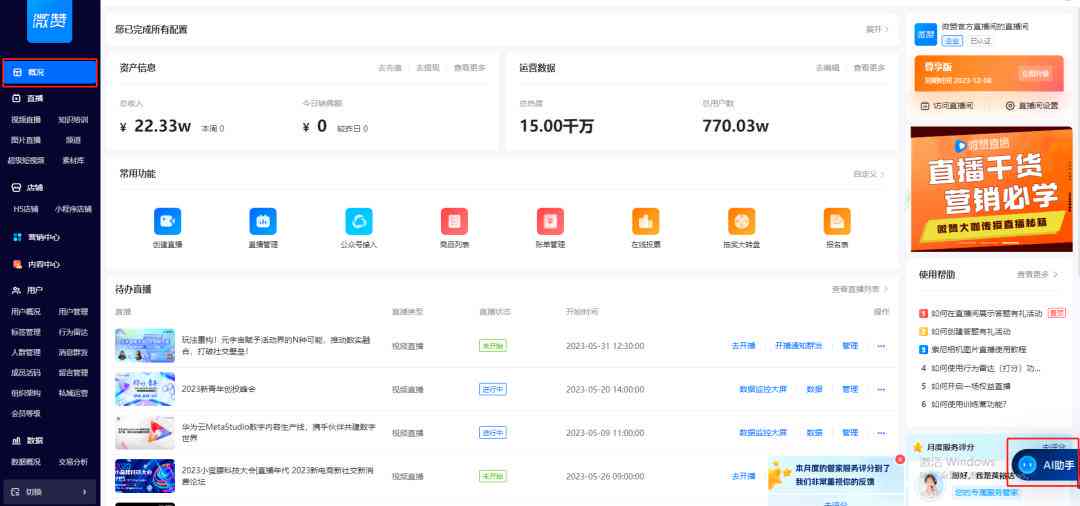Open more actions for 华为云MetaStudio row
Viewport: 1080px width, 506px height.
(881, 433)
